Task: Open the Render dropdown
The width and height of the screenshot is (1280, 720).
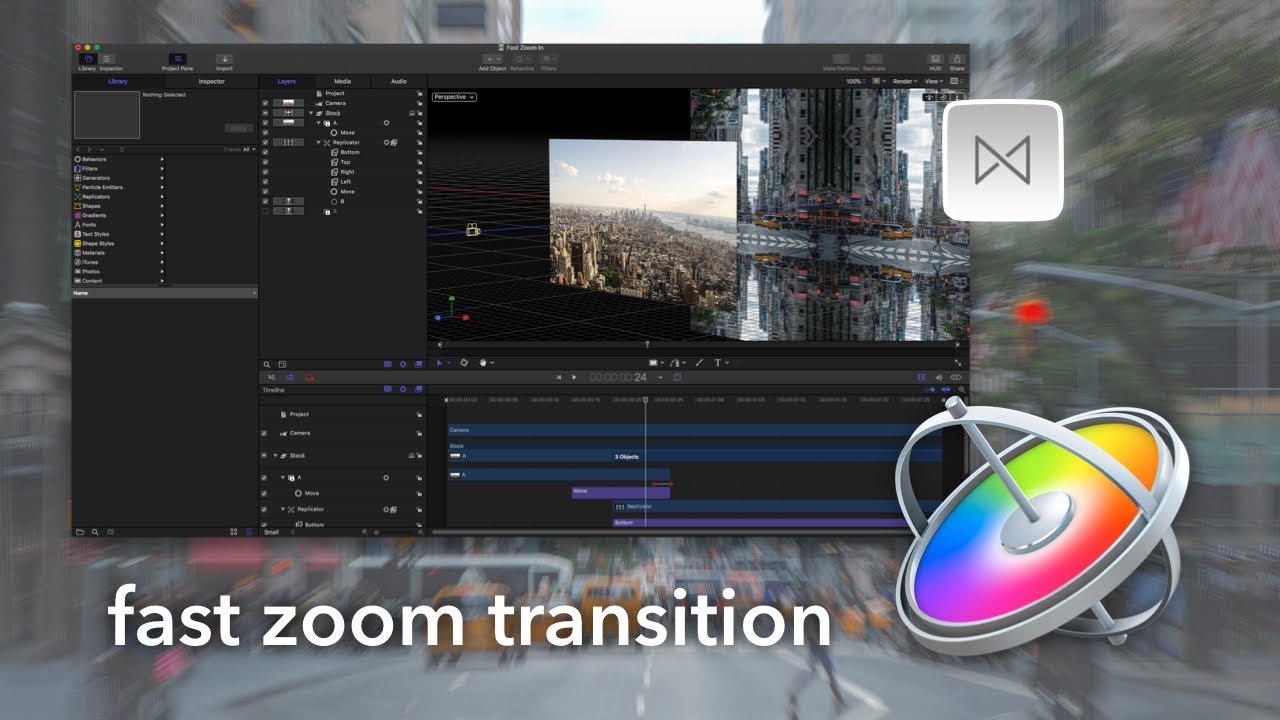Action: click(905, 81)
